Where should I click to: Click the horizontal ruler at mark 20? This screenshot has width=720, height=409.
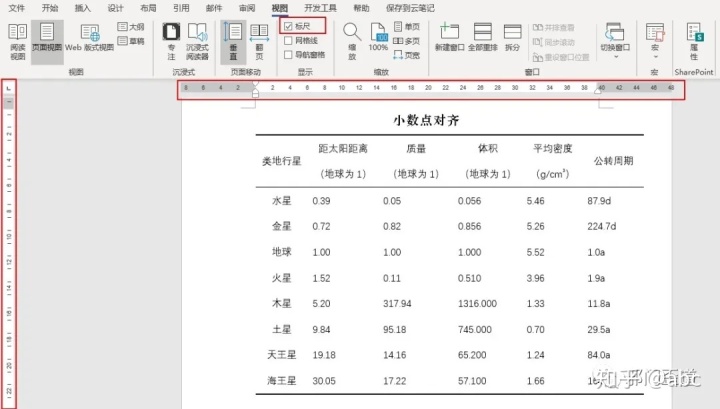pyautogui.click(x=428, y=87)
